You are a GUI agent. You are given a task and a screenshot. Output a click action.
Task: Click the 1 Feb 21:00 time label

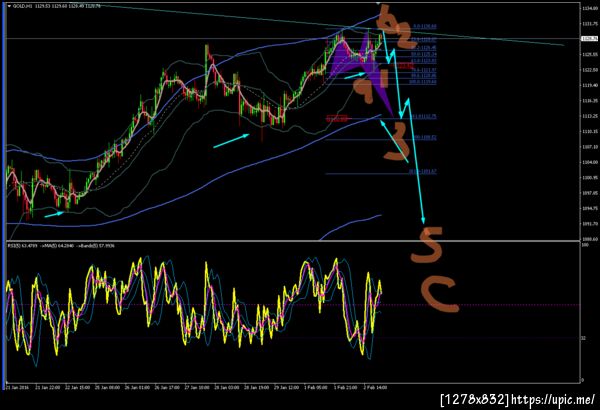[x=345, y=387]
